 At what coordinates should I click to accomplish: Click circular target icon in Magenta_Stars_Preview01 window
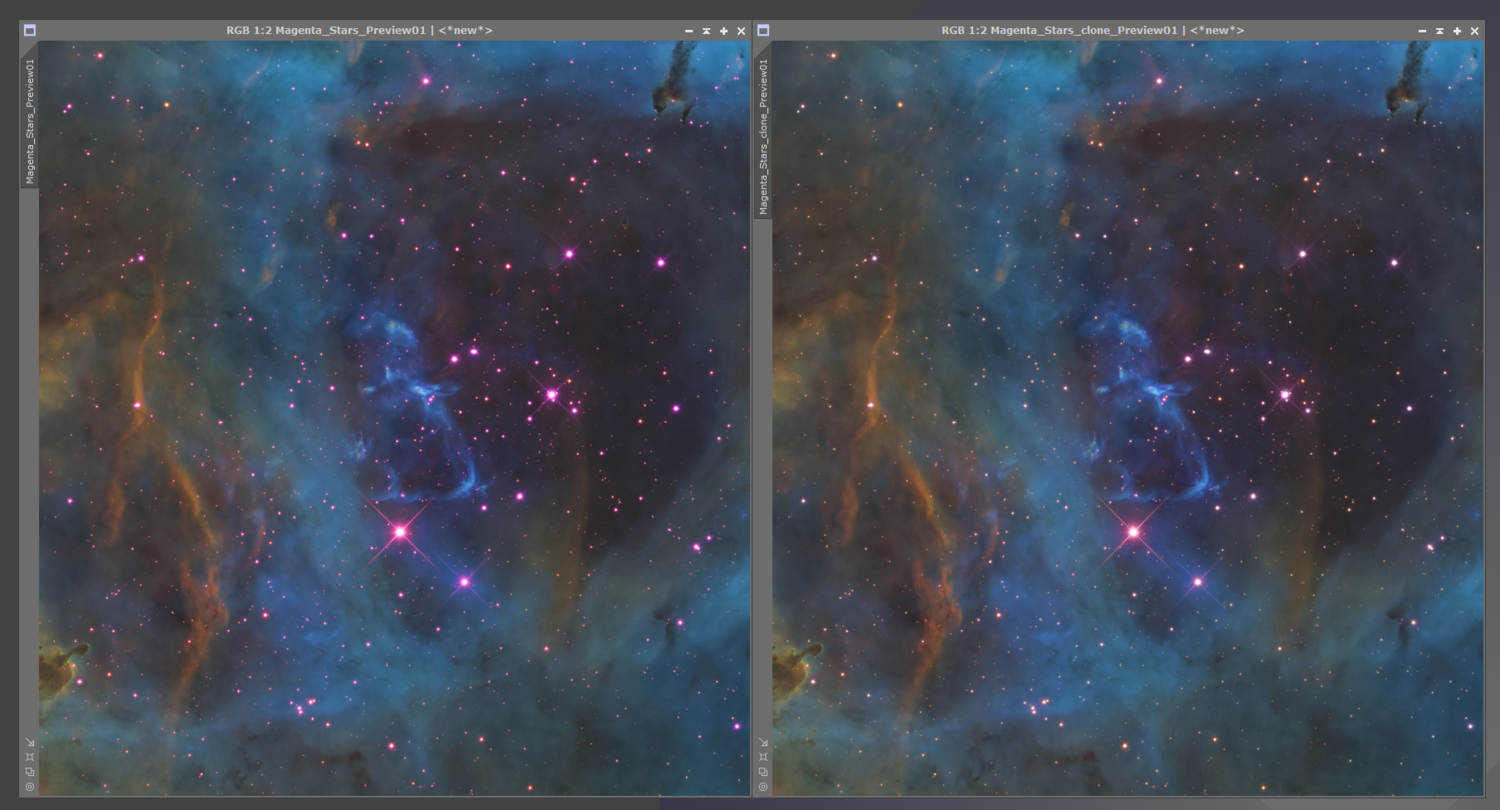pyautogui.click(x=30, y=787)
